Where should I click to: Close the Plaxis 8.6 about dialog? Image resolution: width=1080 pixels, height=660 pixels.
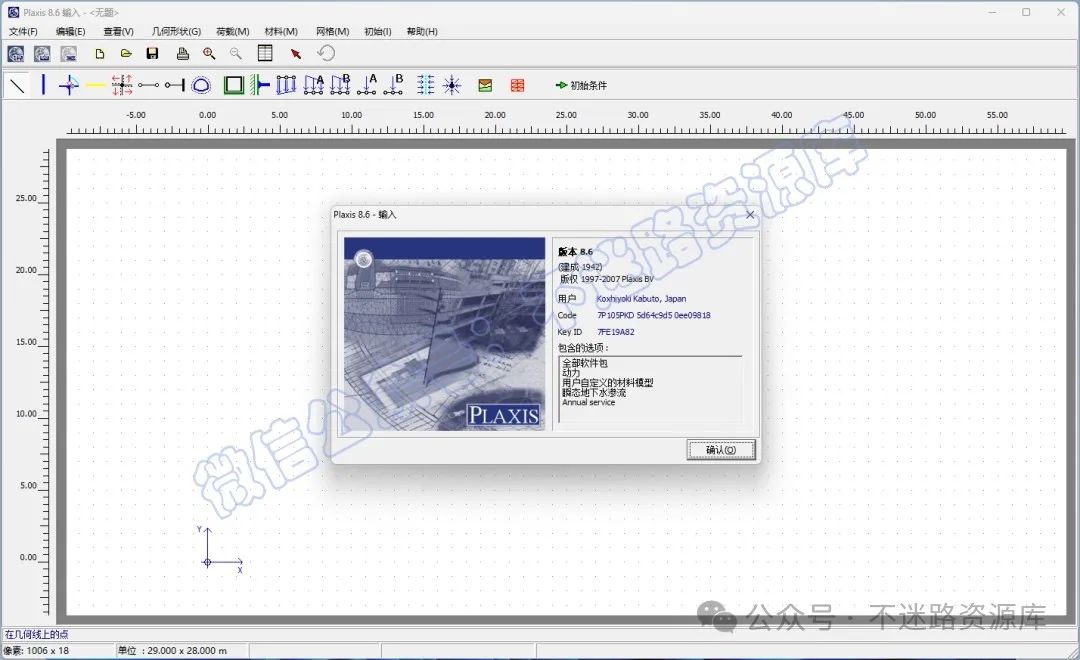pyautogui.click(x=750, y=215)
